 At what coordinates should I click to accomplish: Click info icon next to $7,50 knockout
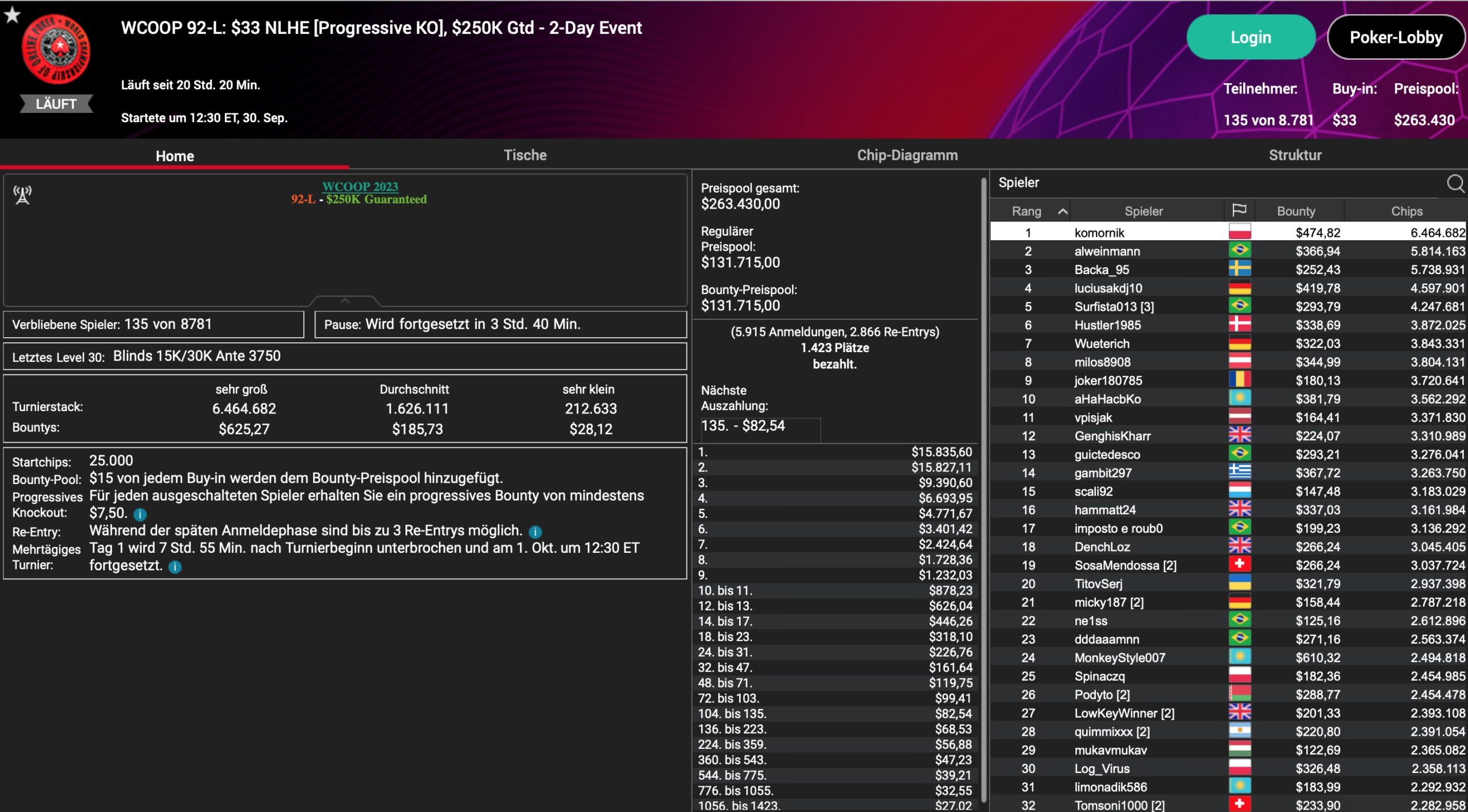pyautogui.click(x=140, y=514)
